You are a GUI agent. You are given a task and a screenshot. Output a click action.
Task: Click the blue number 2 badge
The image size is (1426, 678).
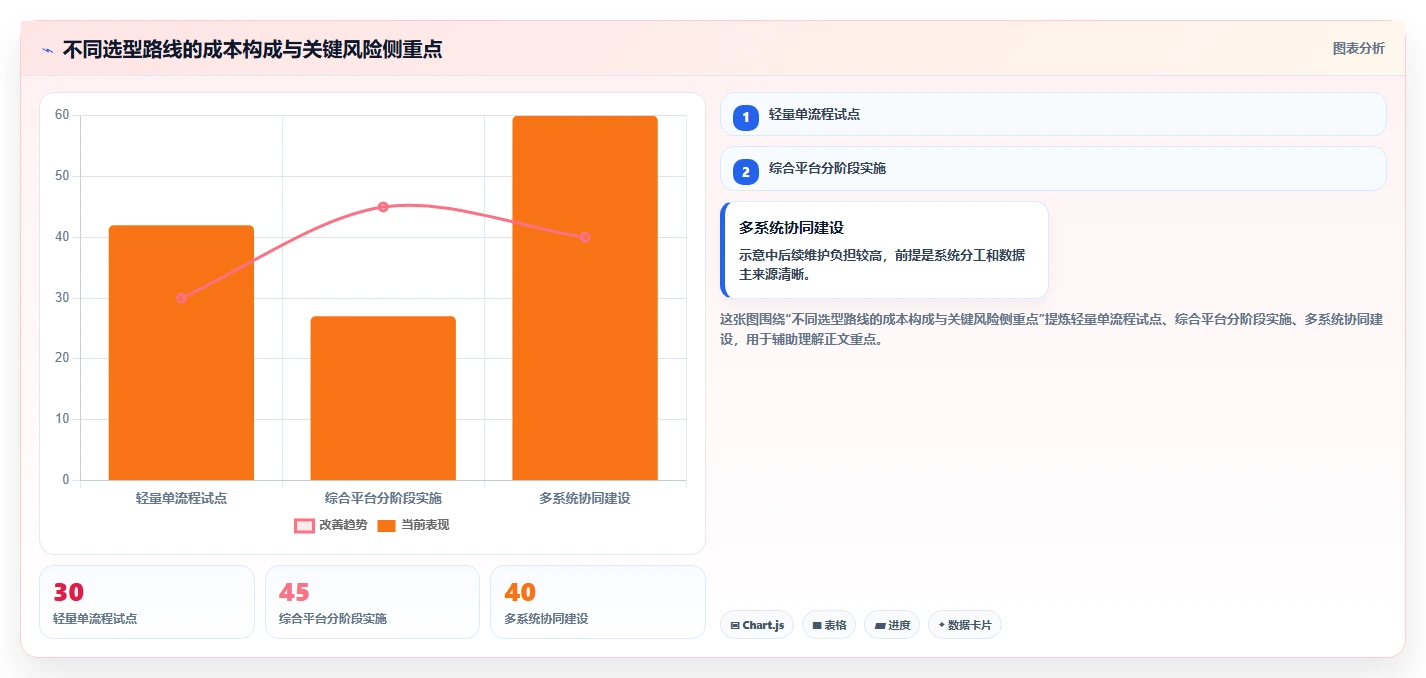pyautogui.click(x=746, y=172)
